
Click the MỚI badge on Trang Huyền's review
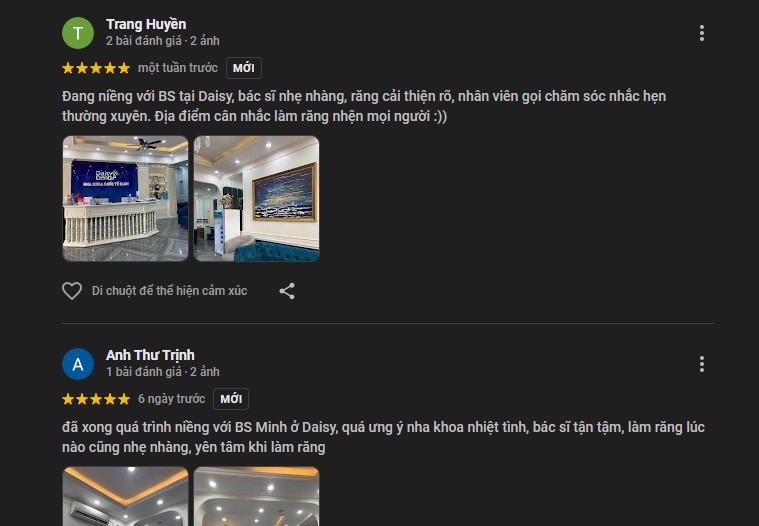(x=244, y=68)
